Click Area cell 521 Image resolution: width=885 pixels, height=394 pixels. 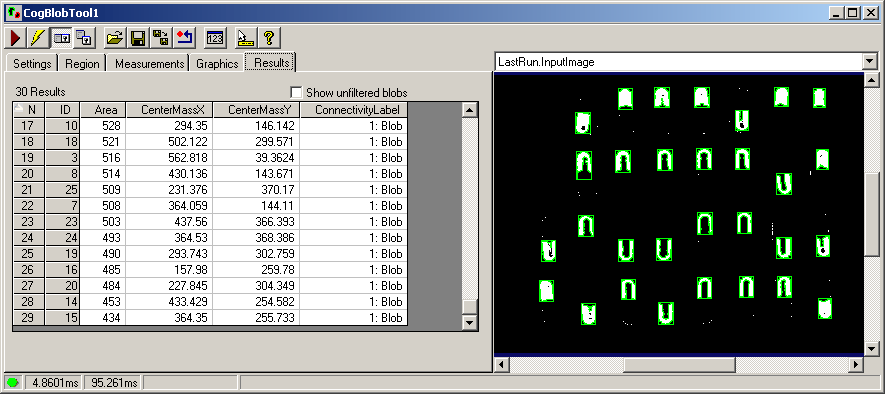tap(103, 142)
